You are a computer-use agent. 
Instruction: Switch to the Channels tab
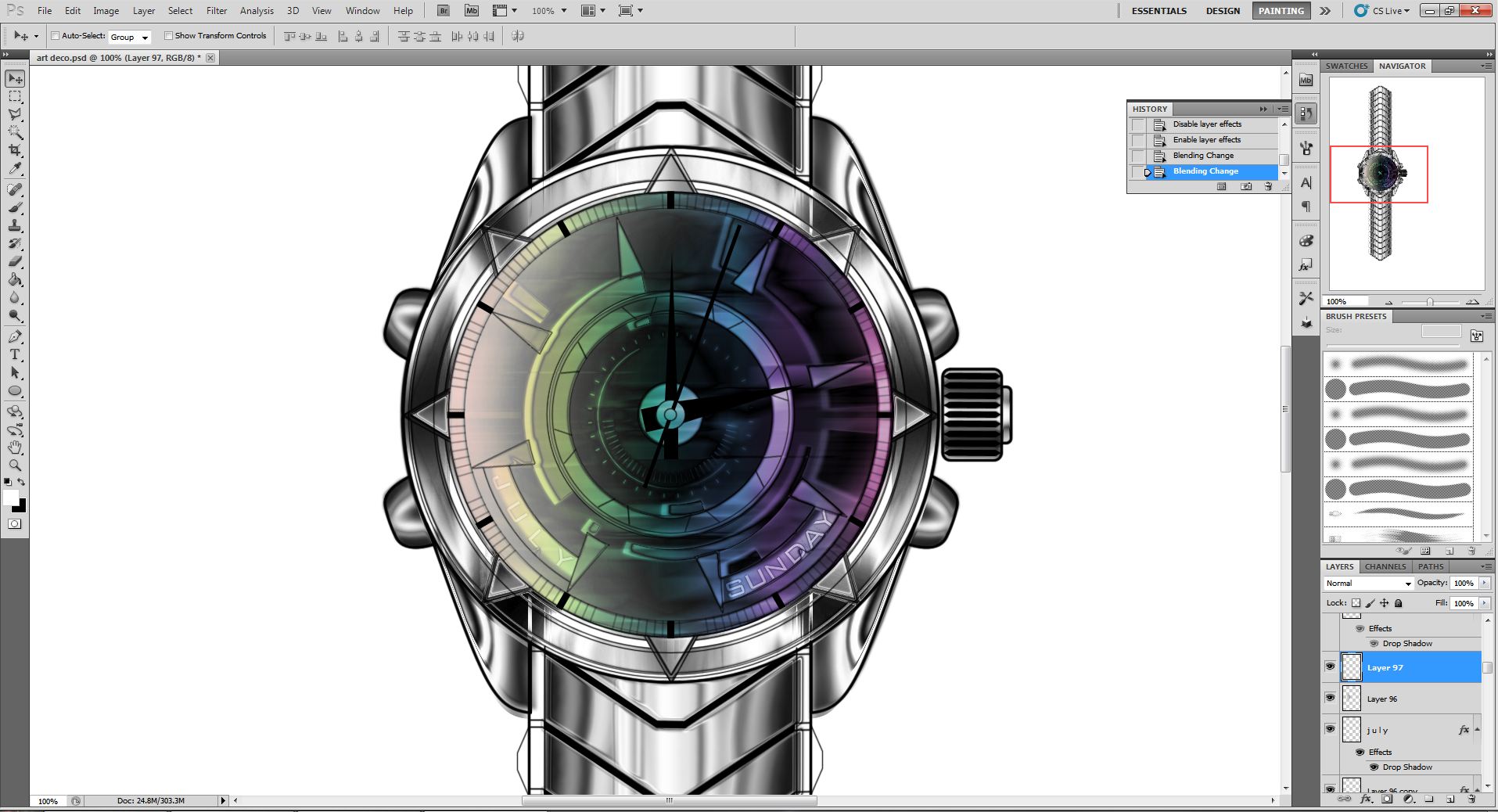1385,566
